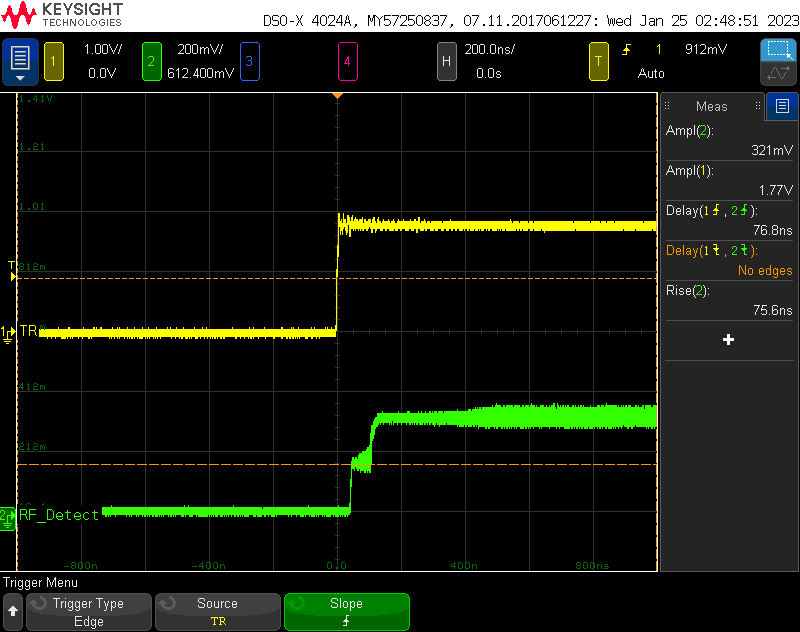Click the Keysight logo

click(x=62, y=15)
